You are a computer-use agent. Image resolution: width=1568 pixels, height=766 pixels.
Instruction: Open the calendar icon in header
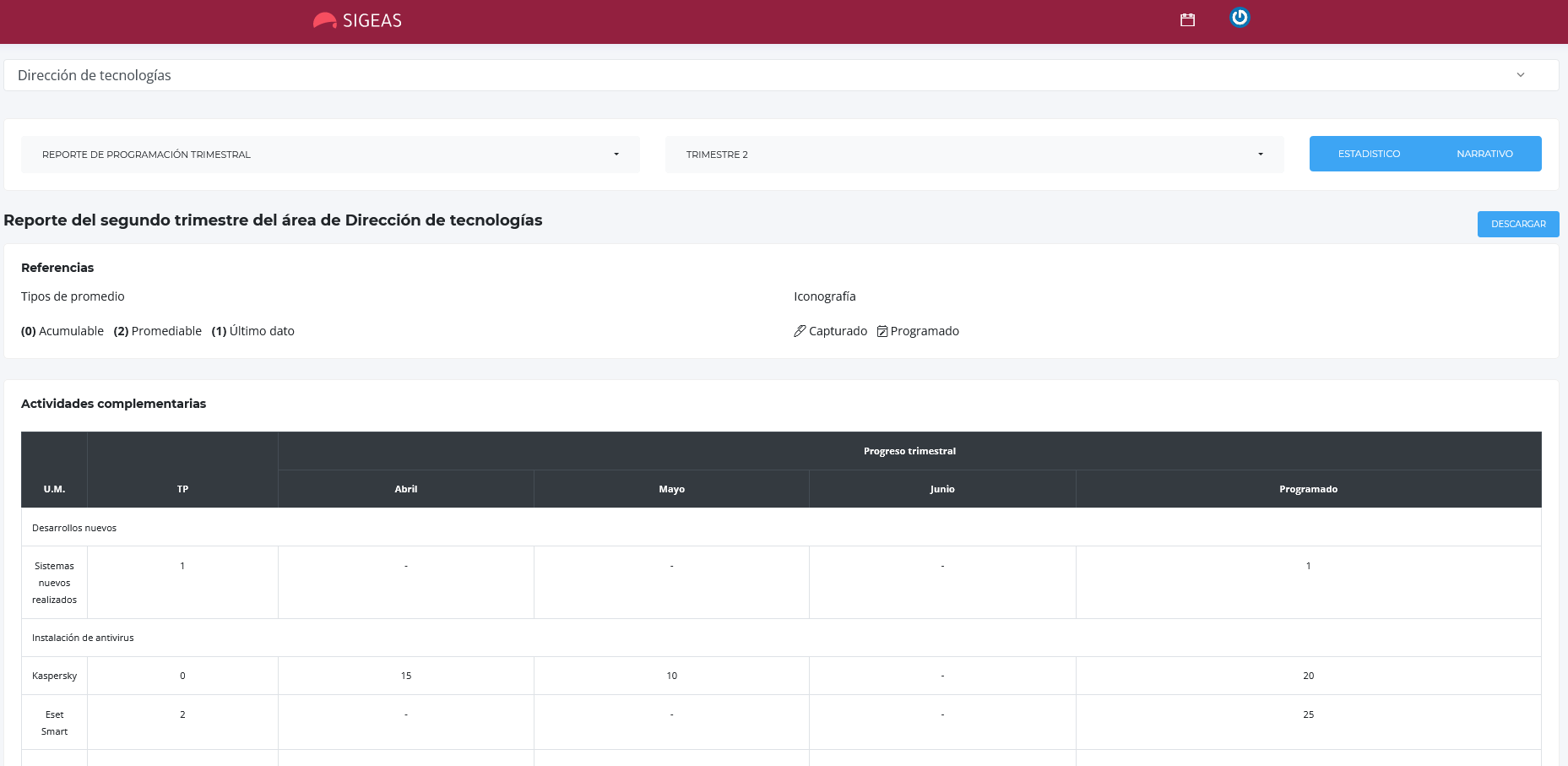[x=1187, y=20]
